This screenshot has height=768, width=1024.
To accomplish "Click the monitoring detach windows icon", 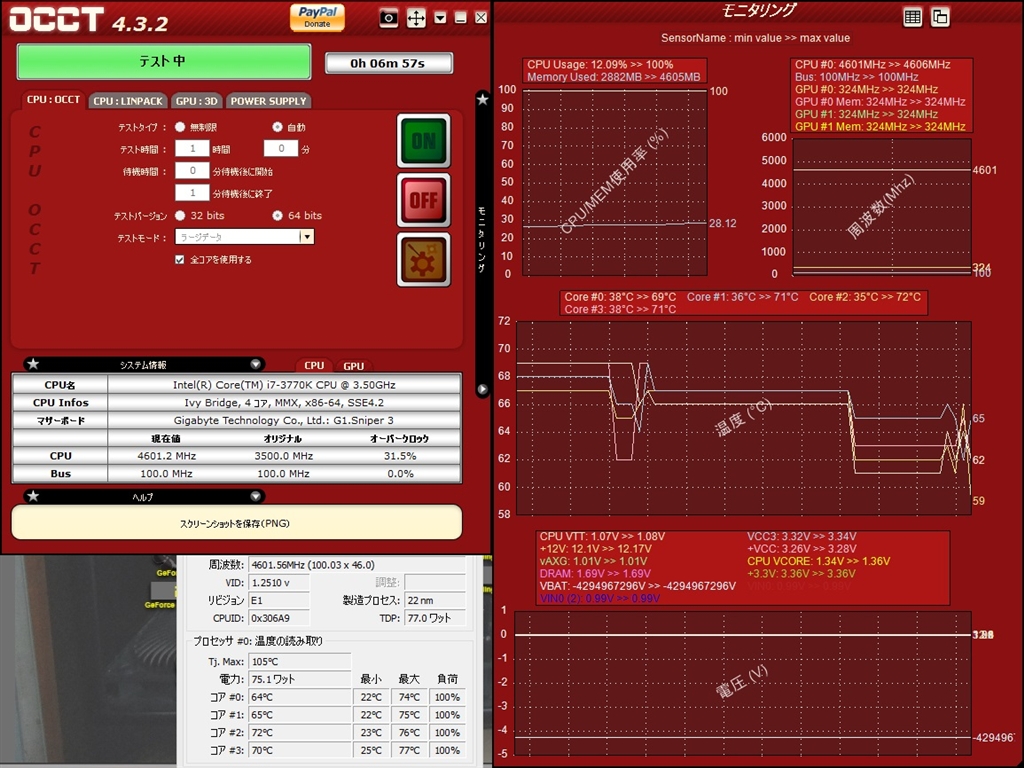I will pos(940,17).
